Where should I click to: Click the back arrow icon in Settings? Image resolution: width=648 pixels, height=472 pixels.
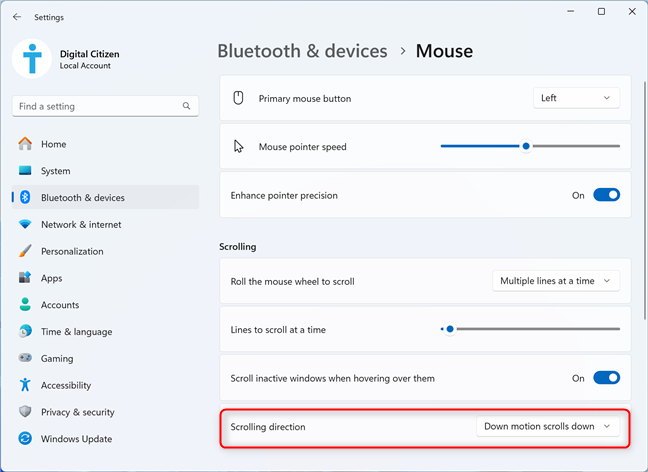coord(17,17)
